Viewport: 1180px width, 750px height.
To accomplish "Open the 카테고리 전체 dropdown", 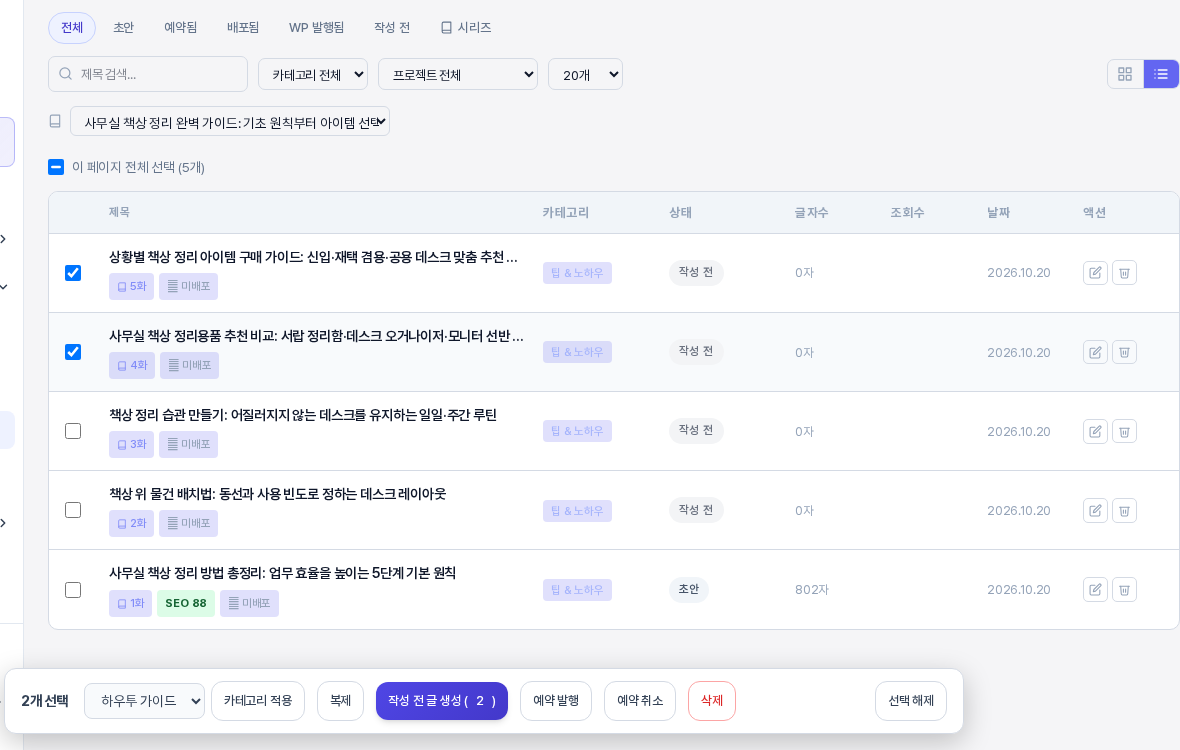I will tap(313, 74).
